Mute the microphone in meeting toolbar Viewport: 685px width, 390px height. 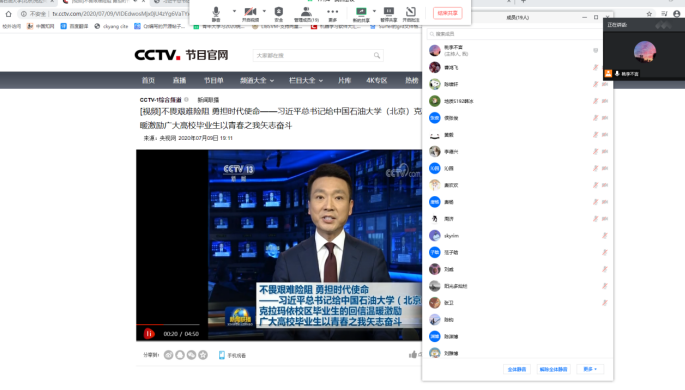(x=216, y=14)
